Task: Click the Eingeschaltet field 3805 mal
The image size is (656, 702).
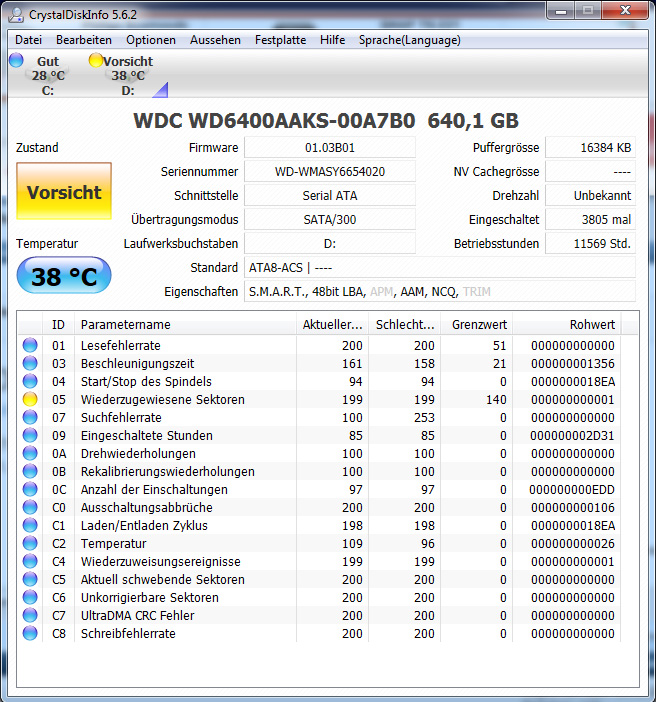Action: [x=590, y=220]
